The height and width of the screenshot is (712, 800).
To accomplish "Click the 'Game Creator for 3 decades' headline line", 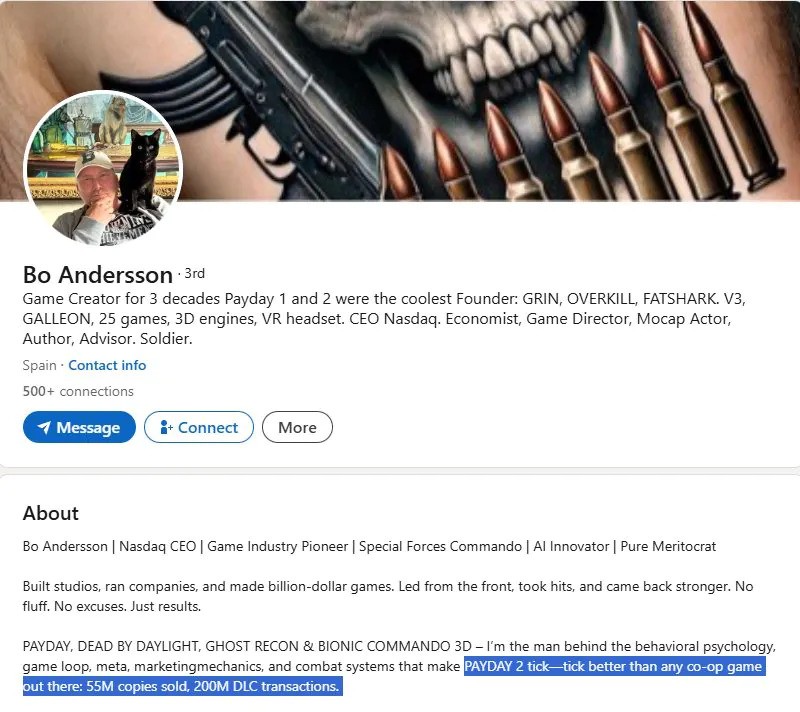I will pyautogui.click(x=384, y=298).
